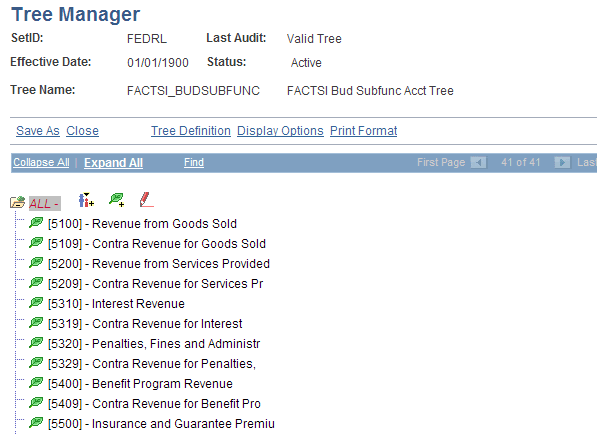The width and height of the screenshot is (597, 434).
Task: Click leaf icon beside 5109 Contra Revenue
Action: tap(36, 243)
